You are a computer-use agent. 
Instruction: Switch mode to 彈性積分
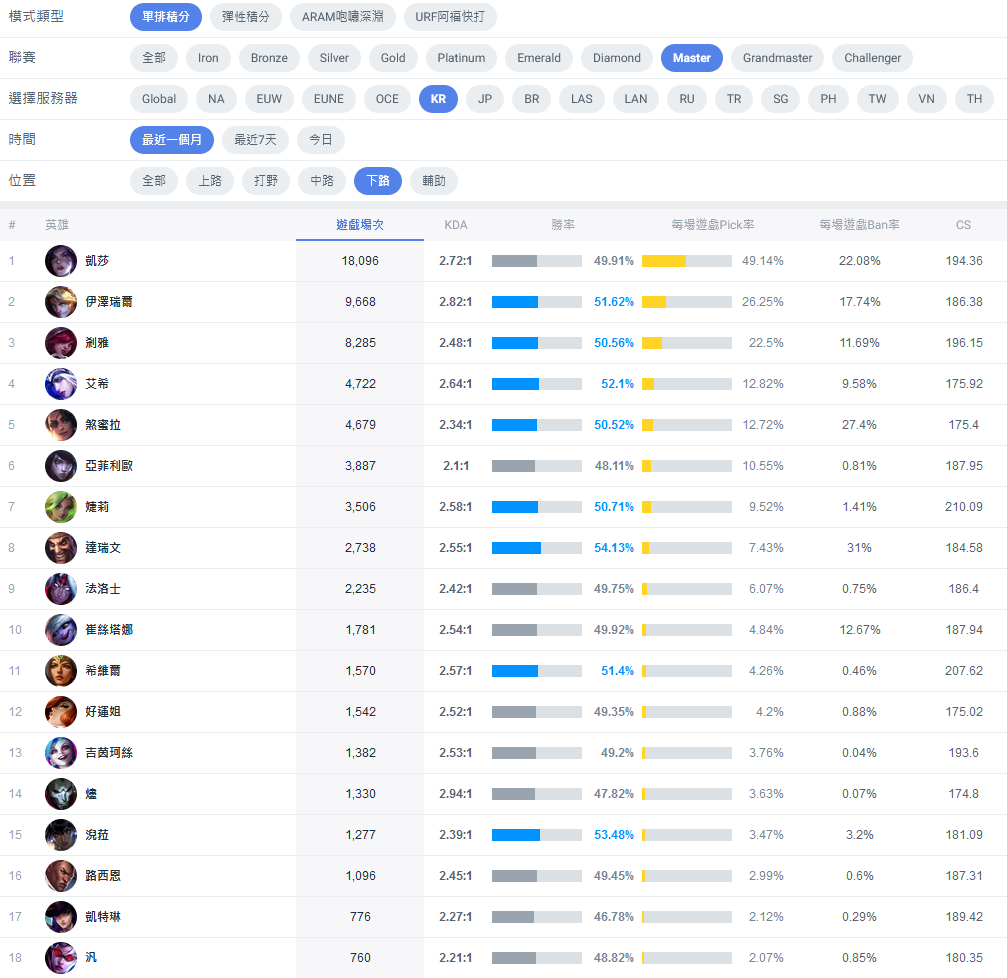[246, 17]
